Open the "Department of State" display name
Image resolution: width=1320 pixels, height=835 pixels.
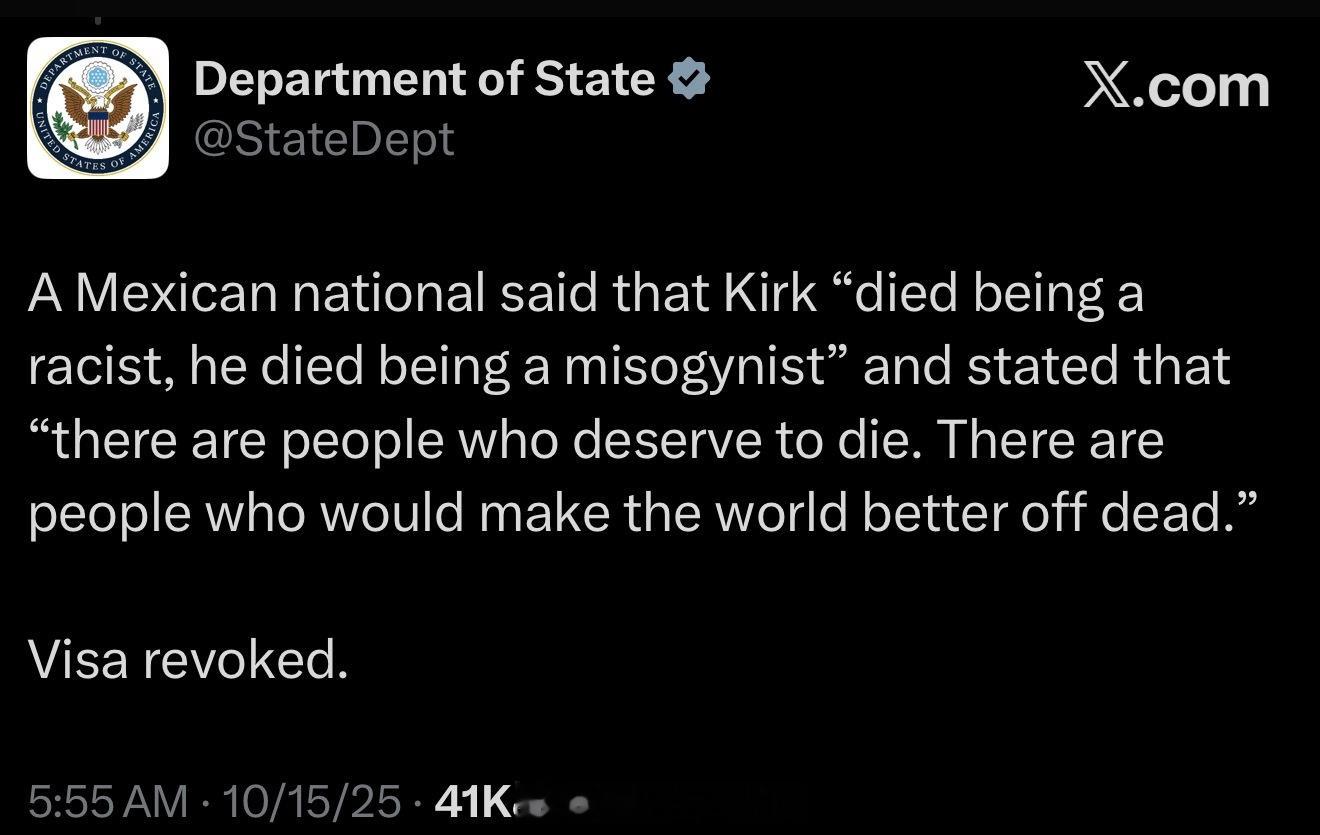pyautogui.click(x=424, y=78)
